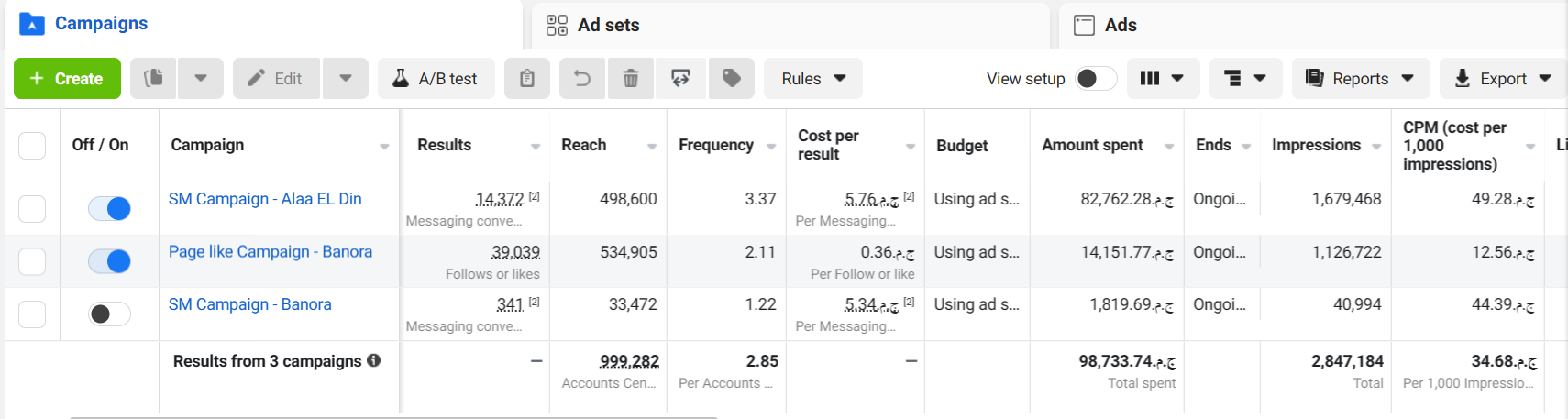1568x419 pixels.
Task: Click the 5.76 cost per result value
Action: click(871, 199)
